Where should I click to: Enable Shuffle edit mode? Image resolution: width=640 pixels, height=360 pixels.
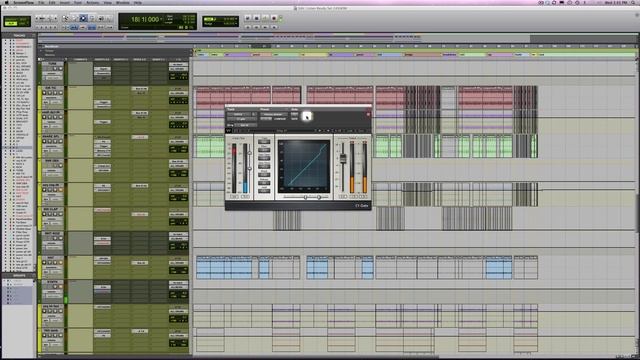11,19
